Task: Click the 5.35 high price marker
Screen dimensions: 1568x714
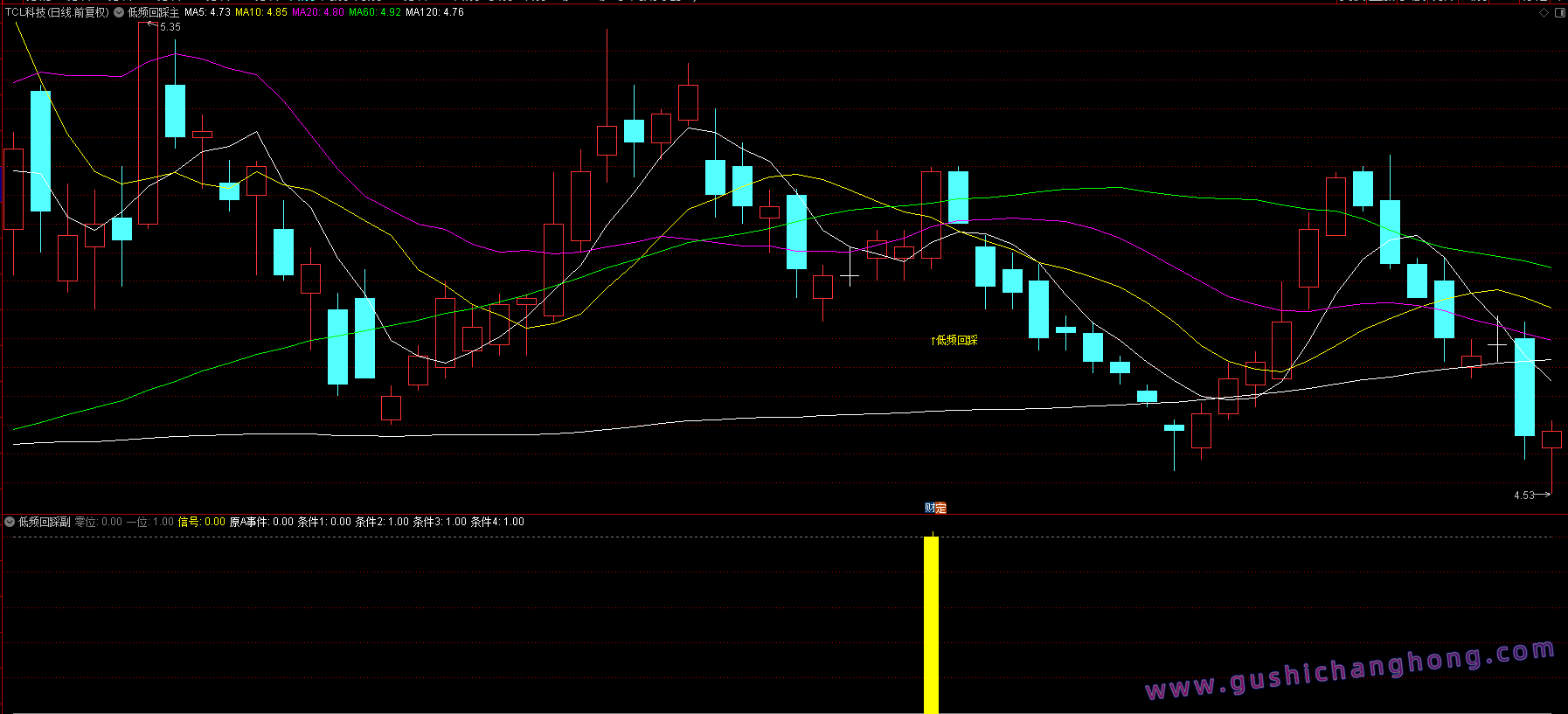Action: click(x=166, y=27)
